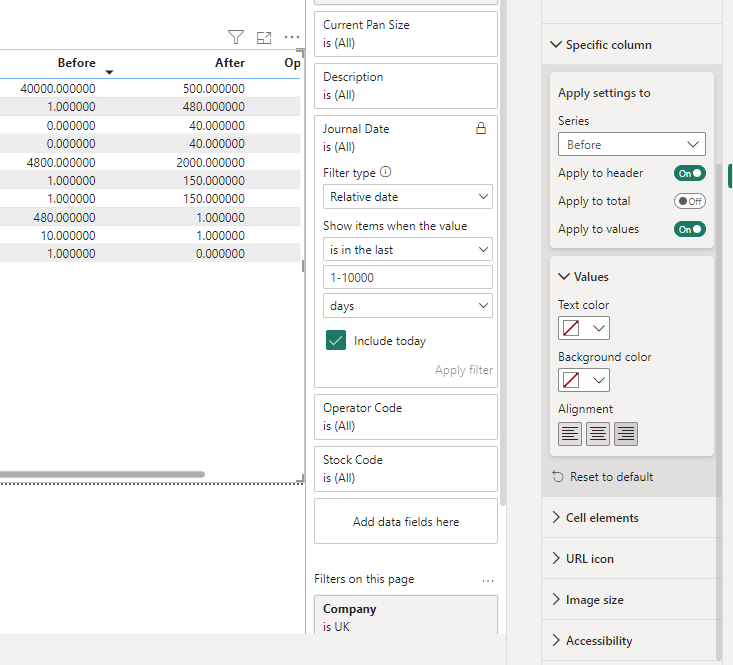Collapse Specific column section
Image resolution: width=733 pixels, height=665 pixels.
[x=556, y=44]
